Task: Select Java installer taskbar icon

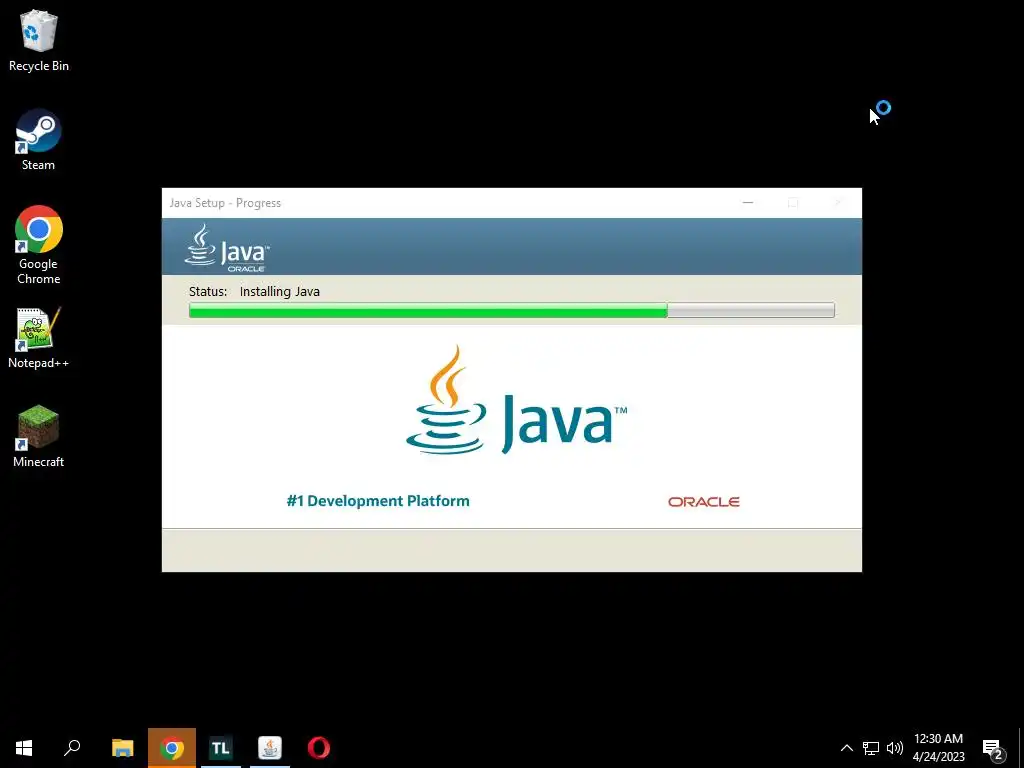Action: 270,748
